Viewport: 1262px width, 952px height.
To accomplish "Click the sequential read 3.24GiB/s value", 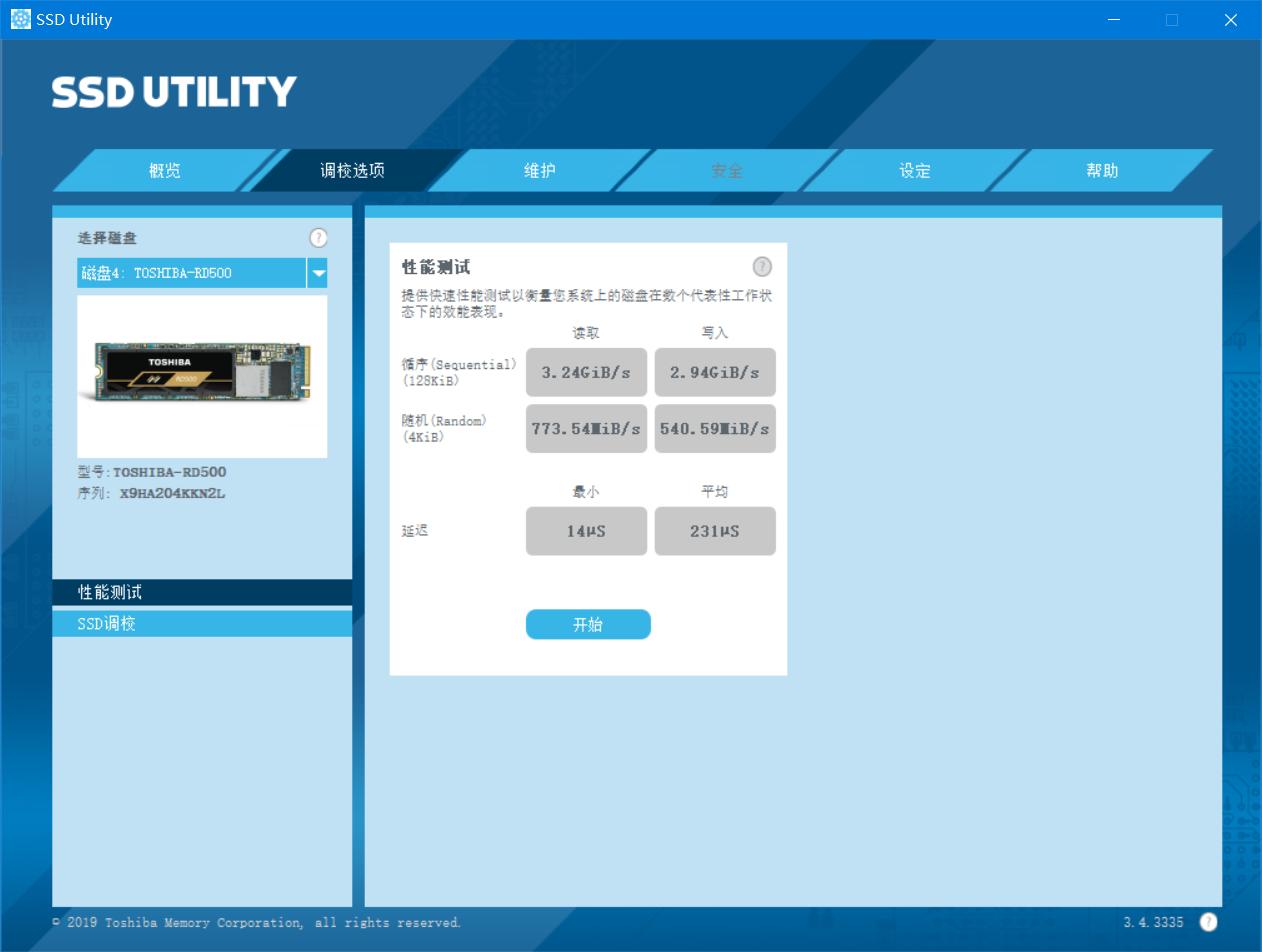I will 586,372.
